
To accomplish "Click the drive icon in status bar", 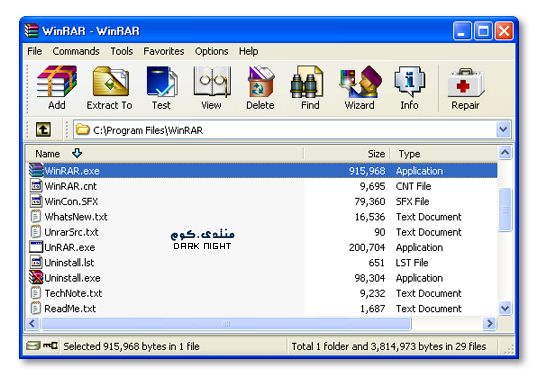I will click(33, 345).
